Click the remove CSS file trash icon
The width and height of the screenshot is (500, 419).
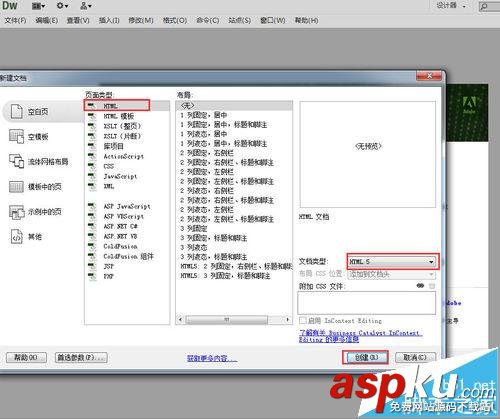(432, 286)
